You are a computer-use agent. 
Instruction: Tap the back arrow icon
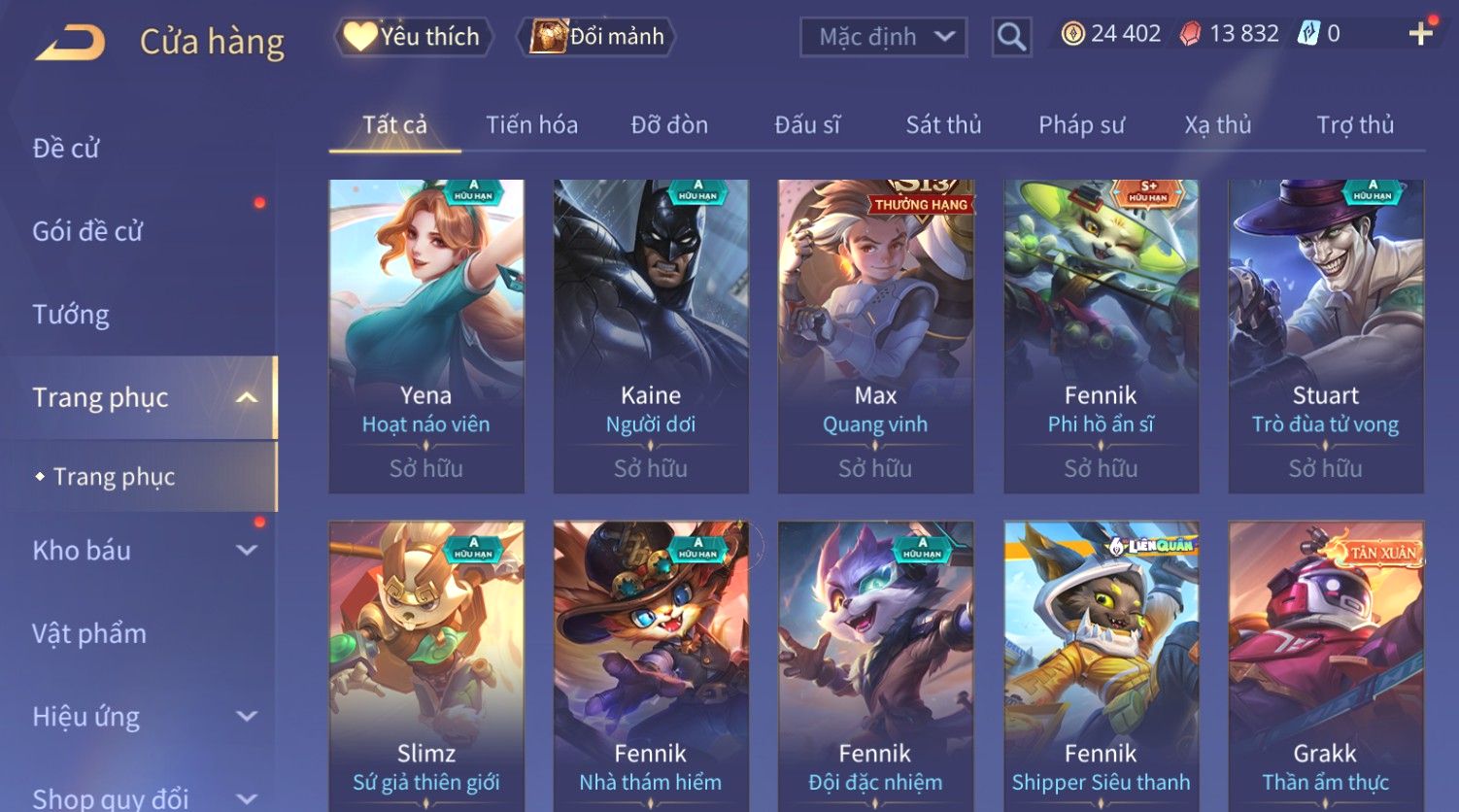tap(70, 44)
